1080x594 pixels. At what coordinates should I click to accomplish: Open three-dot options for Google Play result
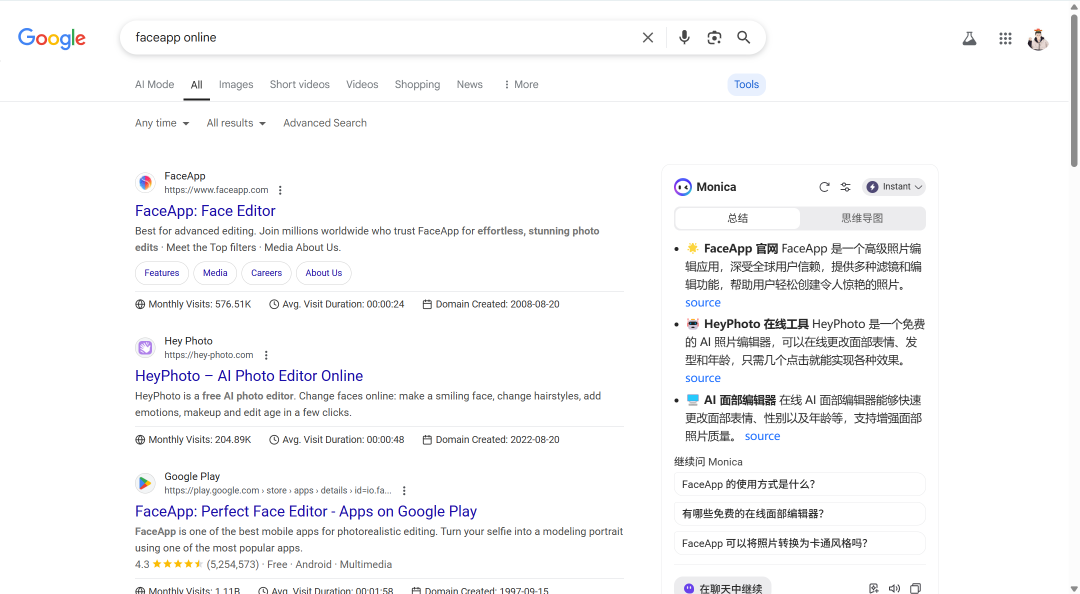(x=404, y=491)
